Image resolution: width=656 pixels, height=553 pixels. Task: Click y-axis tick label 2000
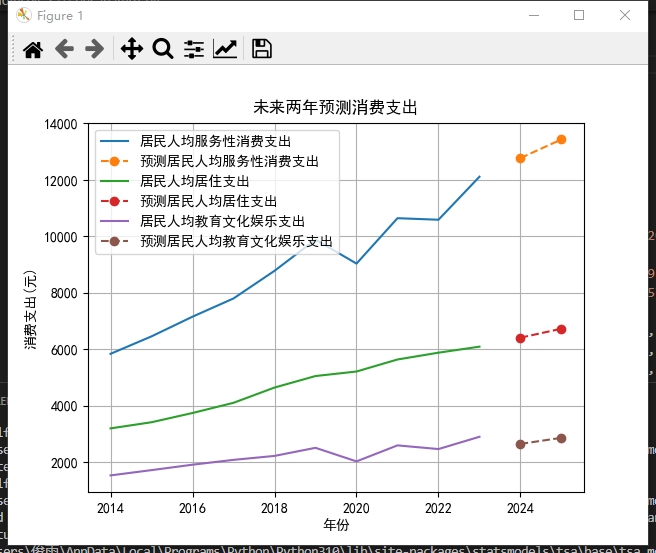point(64,463)
